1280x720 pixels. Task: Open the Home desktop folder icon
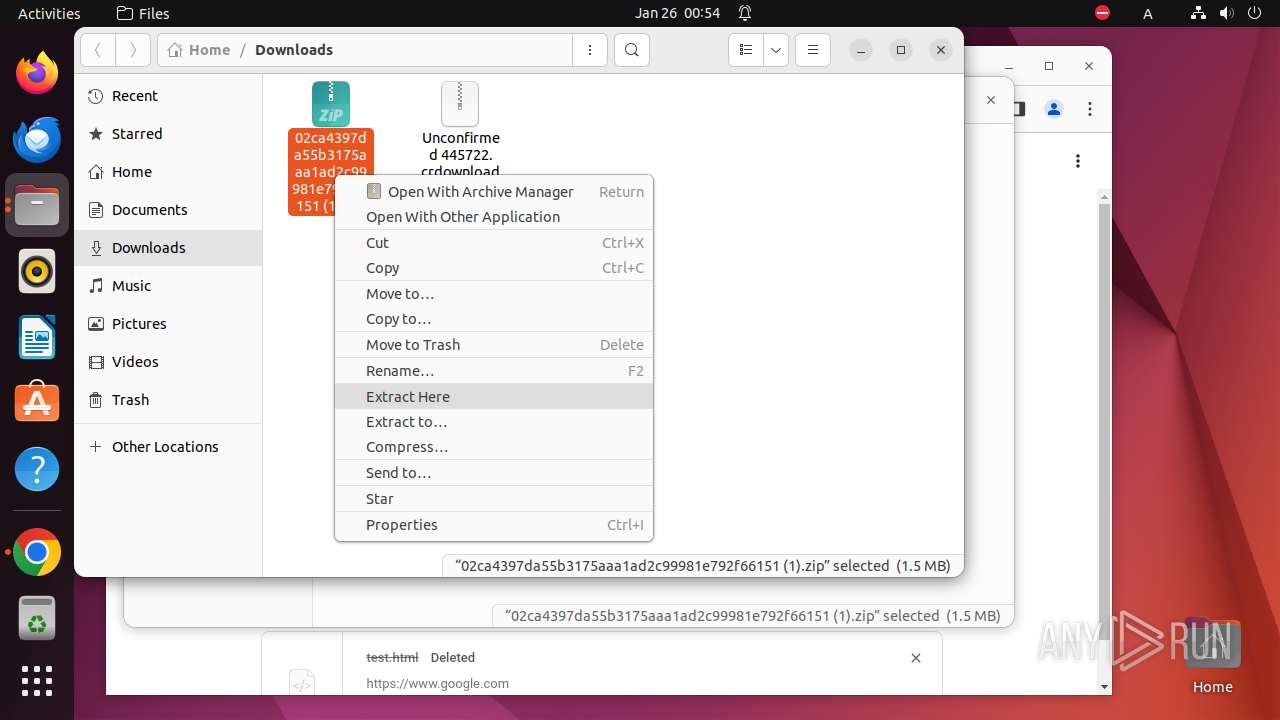coord(1212,657)
